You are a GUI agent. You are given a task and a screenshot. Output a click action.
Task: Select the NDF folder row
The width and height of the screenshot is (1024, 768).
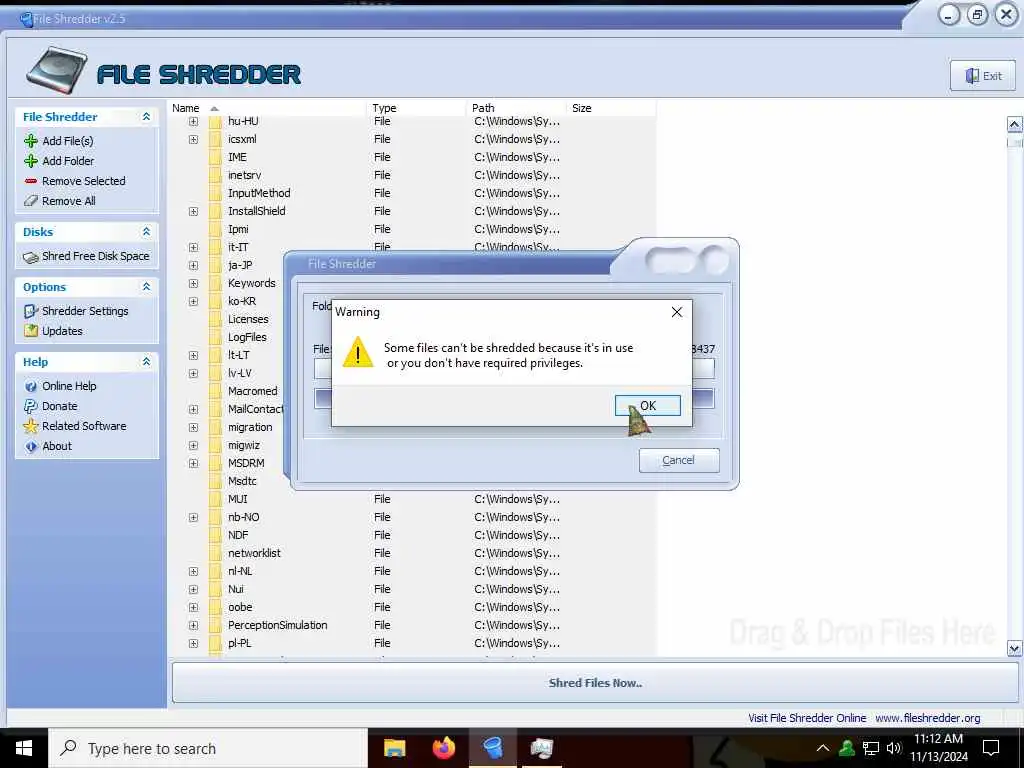coord(411,536)
